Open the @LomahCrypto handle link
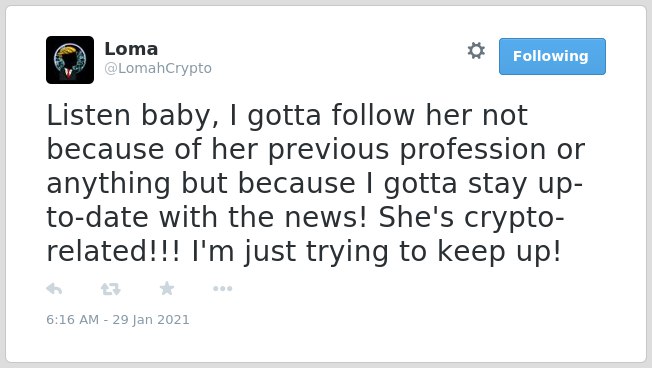Viewport: 652px width, 368px height. click(158, 68)
